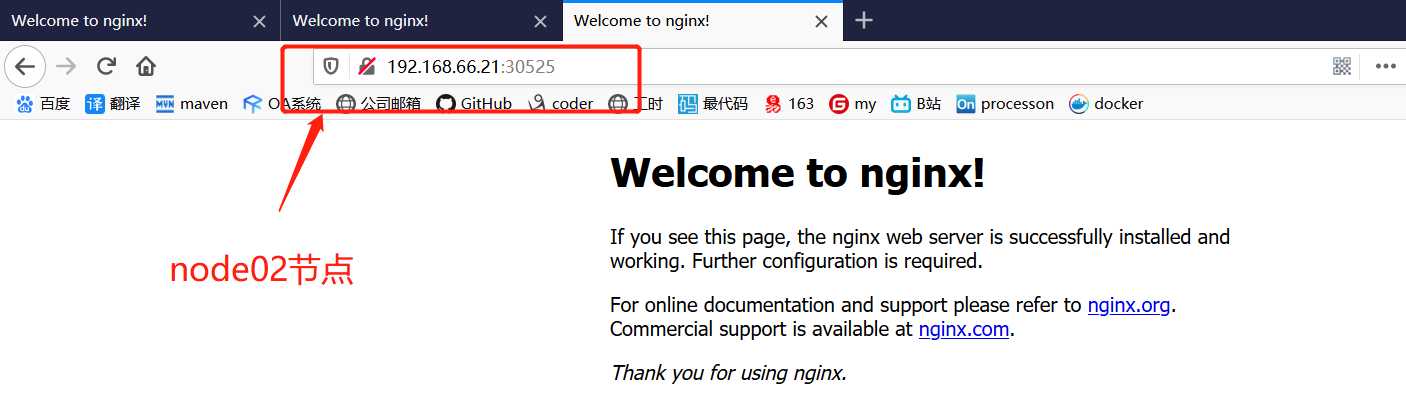Click the 'If you see this page' paragraph
Viewport: 1406px width, 398px height.
point(920,249)
